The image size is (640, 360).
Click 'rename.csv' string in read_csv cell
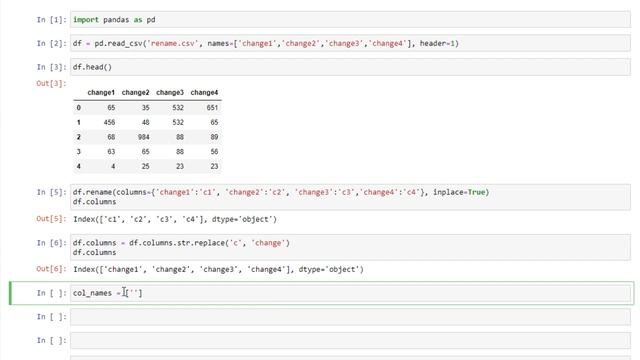click(173, 43)
